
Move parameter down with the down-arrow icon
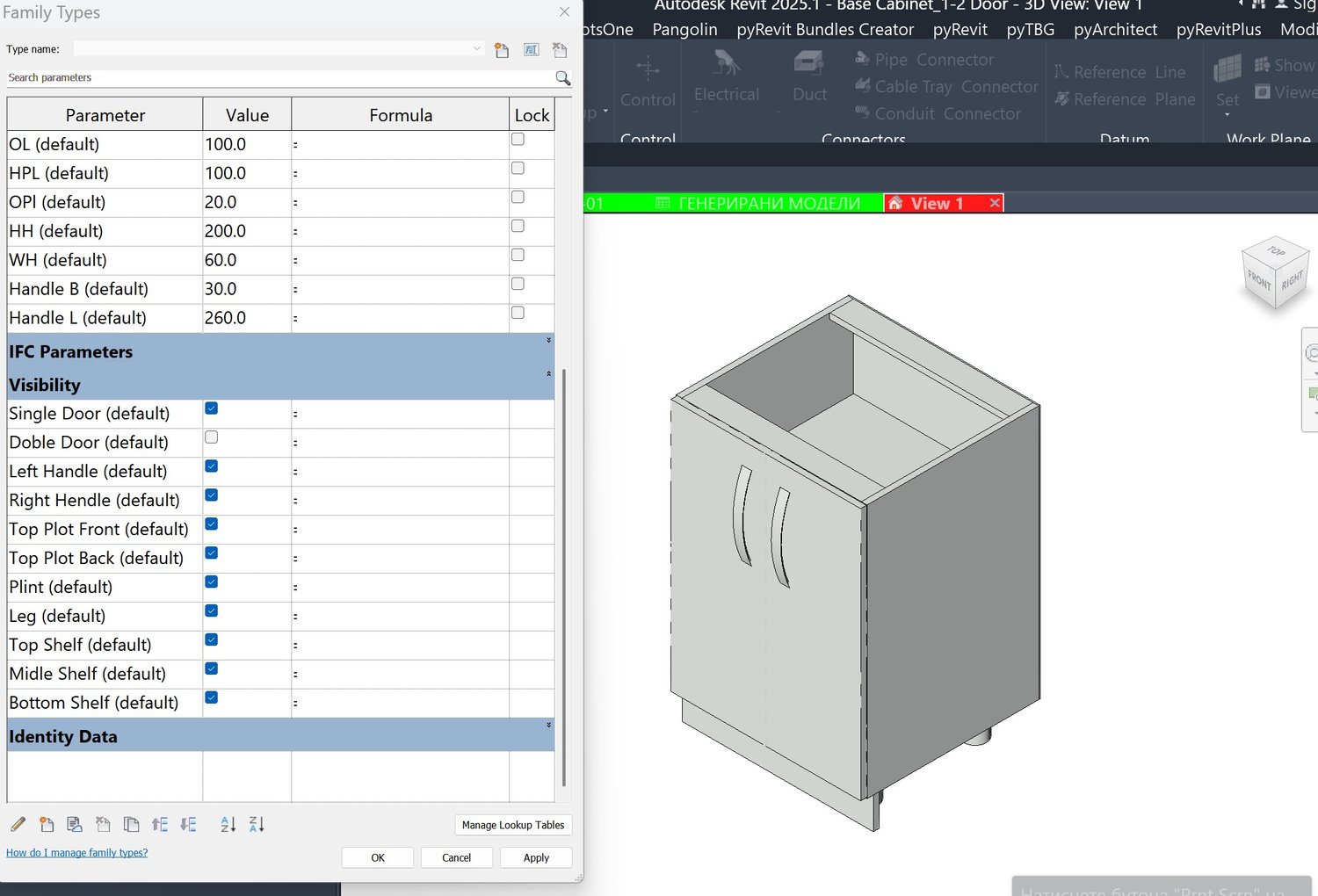pos(188,824)
